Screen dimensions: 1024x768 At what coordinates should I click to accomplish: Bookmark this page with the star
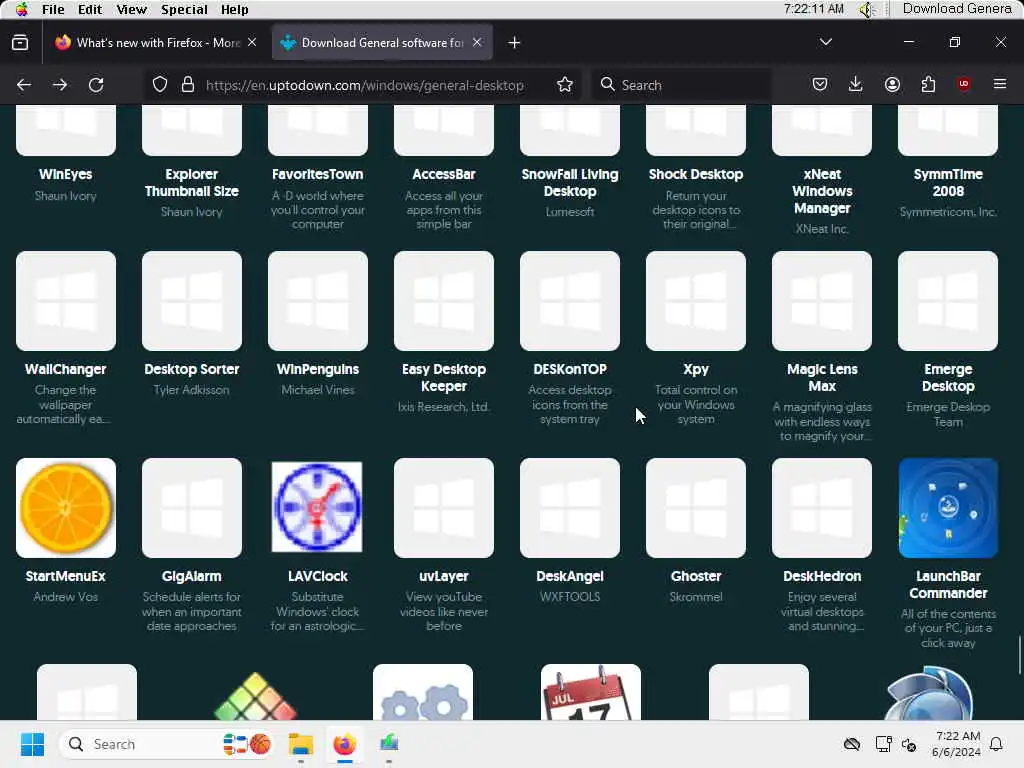[x=565, y=85]
